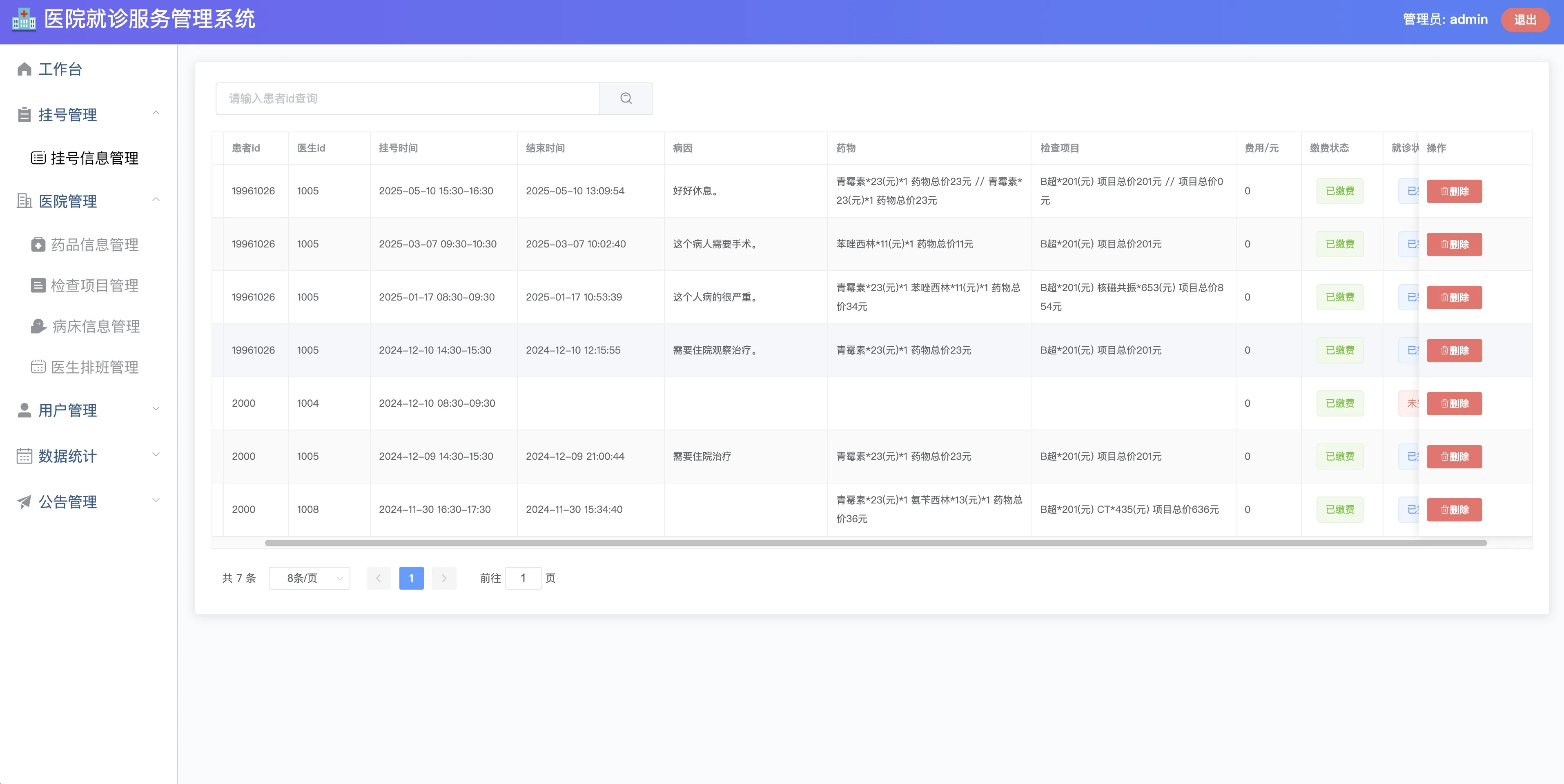Click the search magnifier icon button
The image size is (1564, 784).
click(626, 98)
